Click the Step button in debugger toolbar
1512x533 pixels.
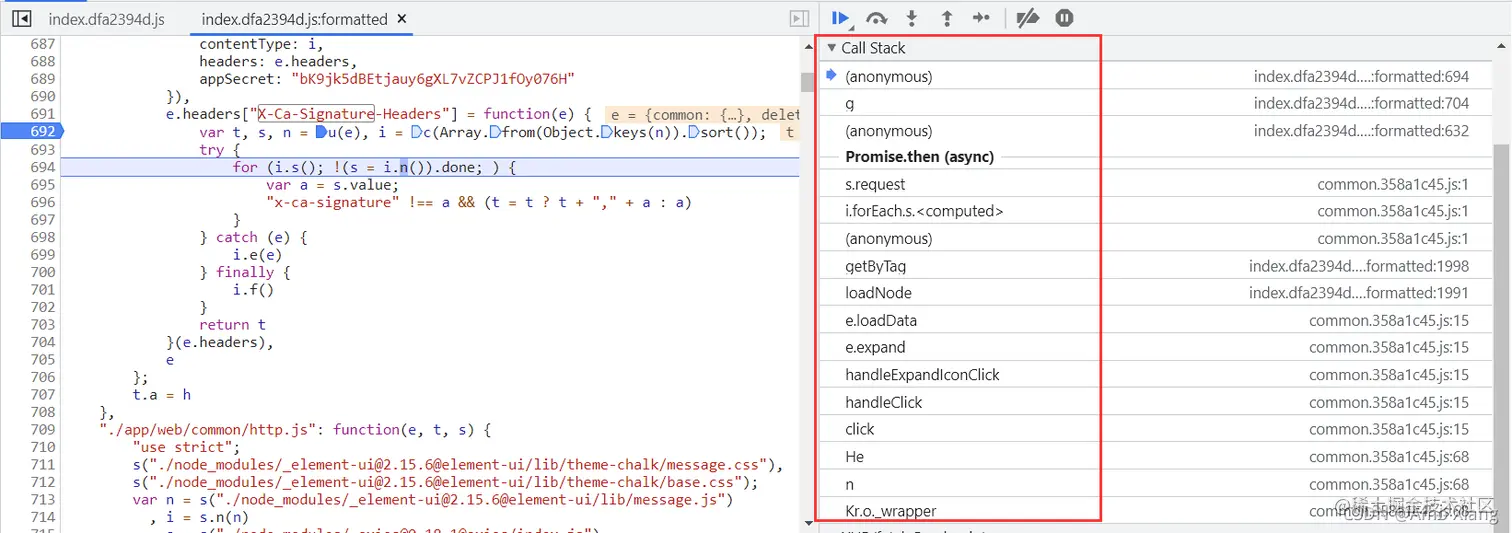[981, 18]
